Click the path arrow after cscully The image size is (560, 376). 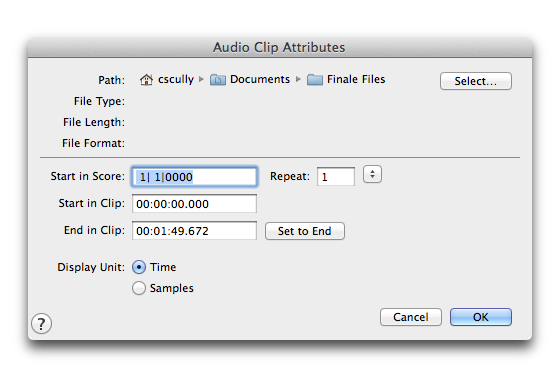pyautogui.click(x=201, y=79)
